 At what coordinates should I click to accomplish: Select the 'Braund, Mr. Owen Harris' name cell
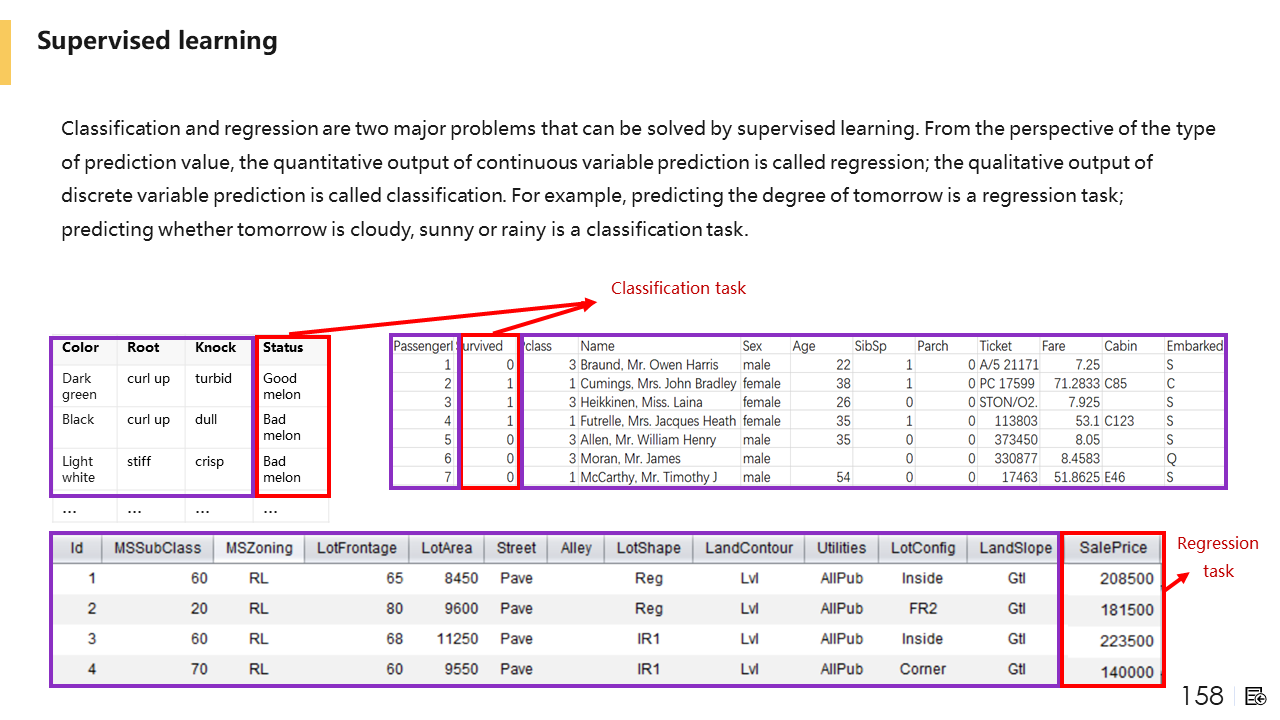click(649, 365)
